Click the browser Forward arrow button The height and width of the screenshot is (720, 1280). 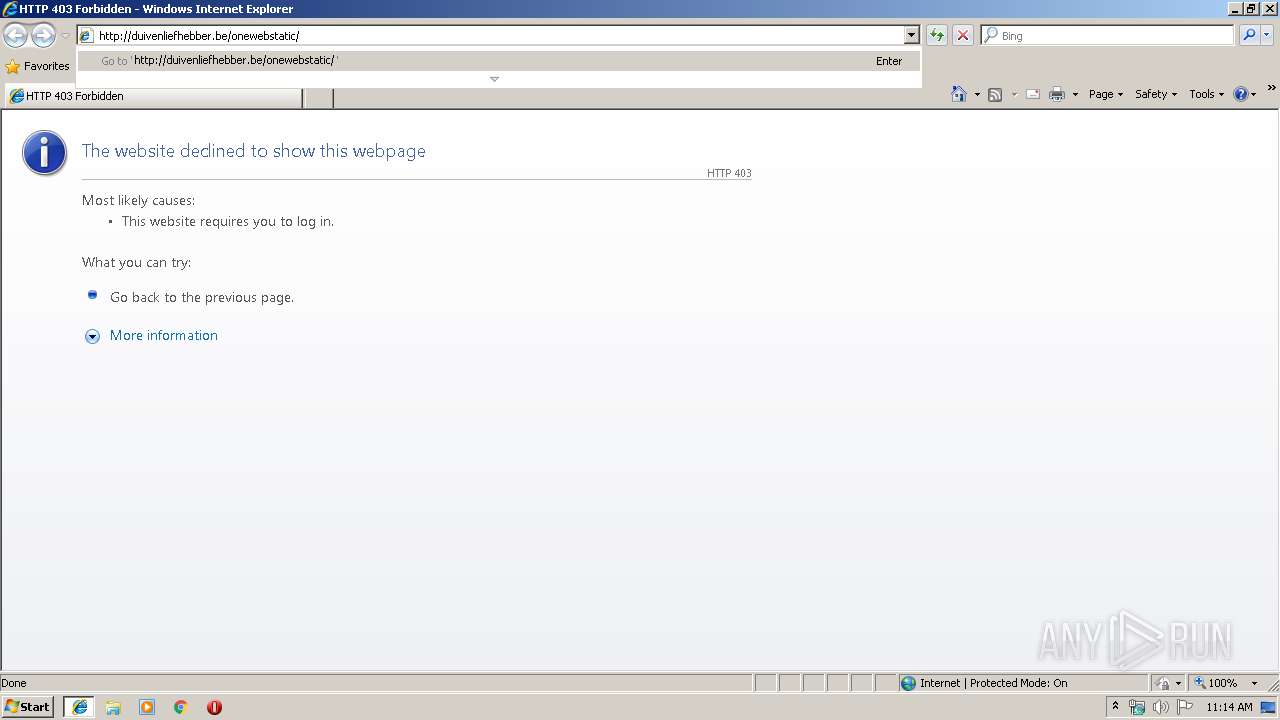click(x=43, y=36)
